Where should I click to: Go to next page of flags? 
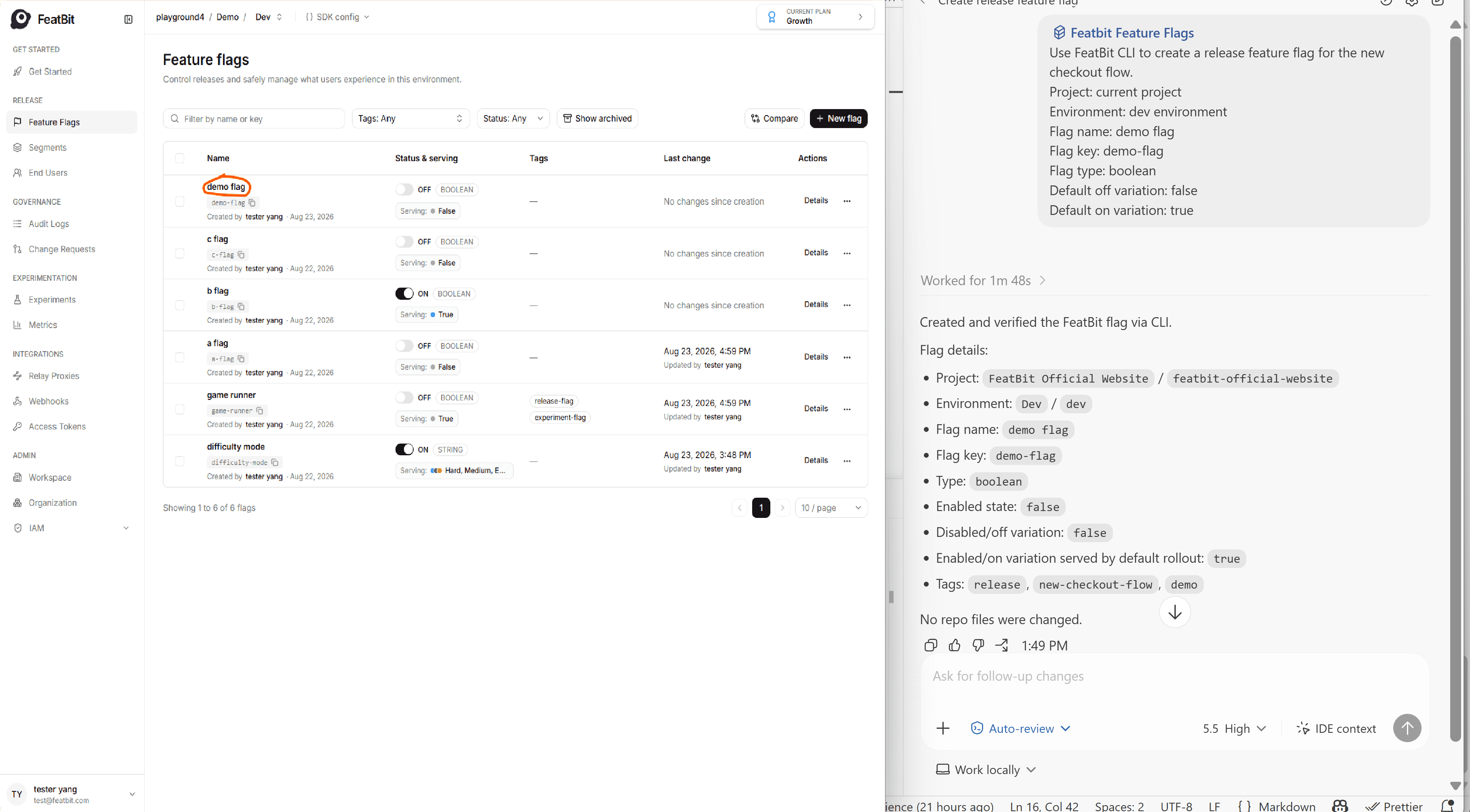click(x=782, y=508)
